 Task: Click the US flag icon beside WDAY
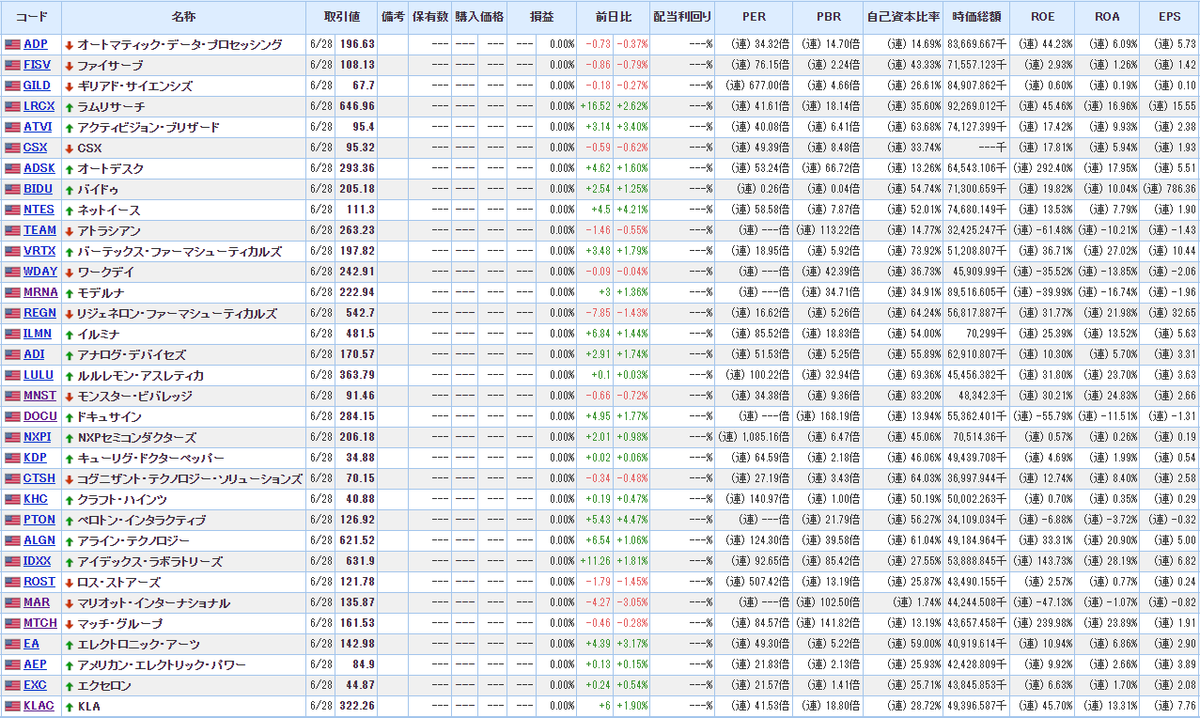(x=12, y=272)
